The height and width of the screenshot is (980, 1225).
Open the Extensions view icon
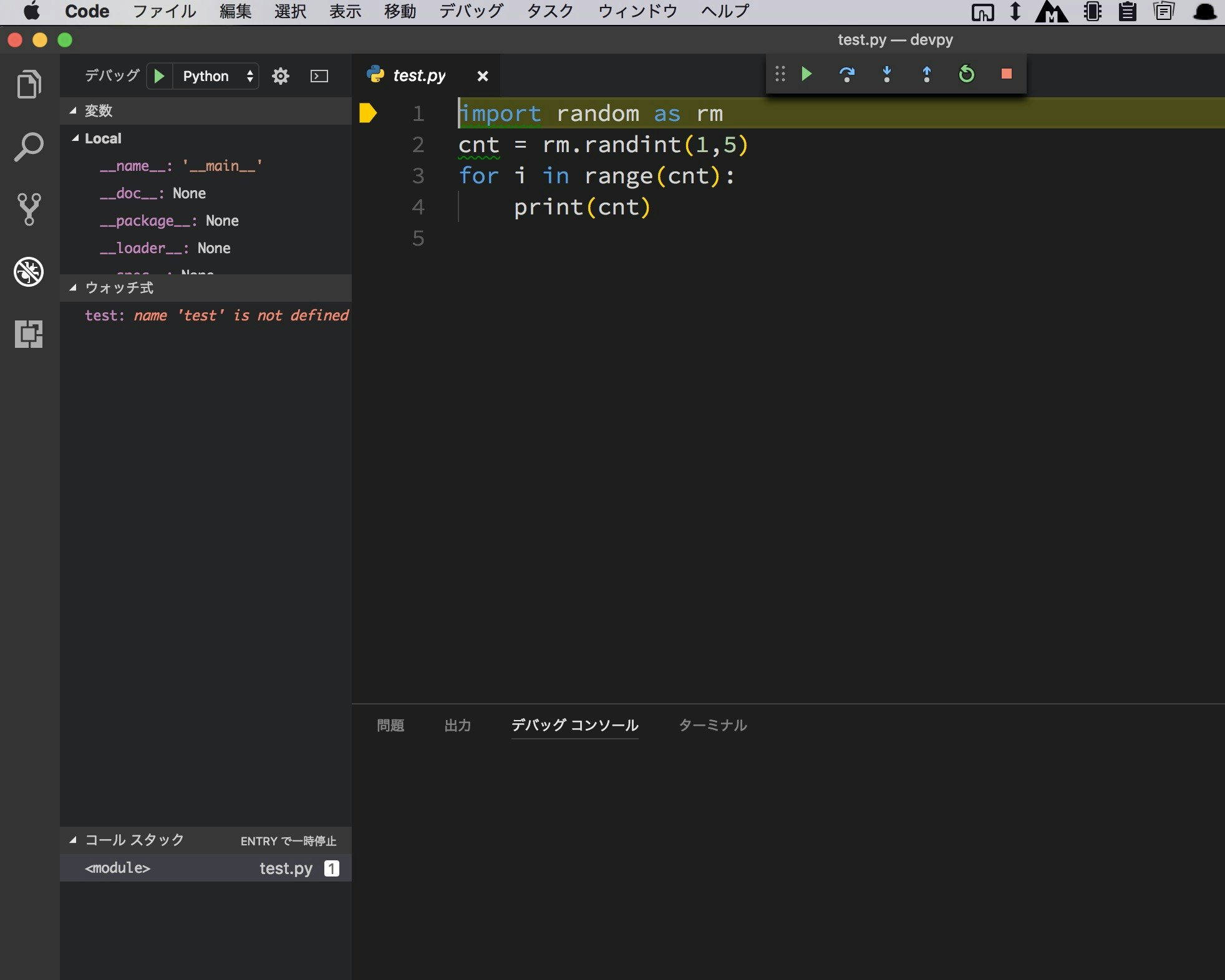click(29, 334)
